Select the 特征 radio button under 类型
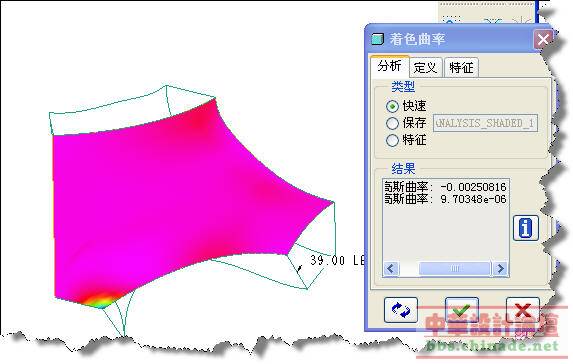The width and height of the screenshot is (573, 364). pyautogui.click(x=392, y=140)
